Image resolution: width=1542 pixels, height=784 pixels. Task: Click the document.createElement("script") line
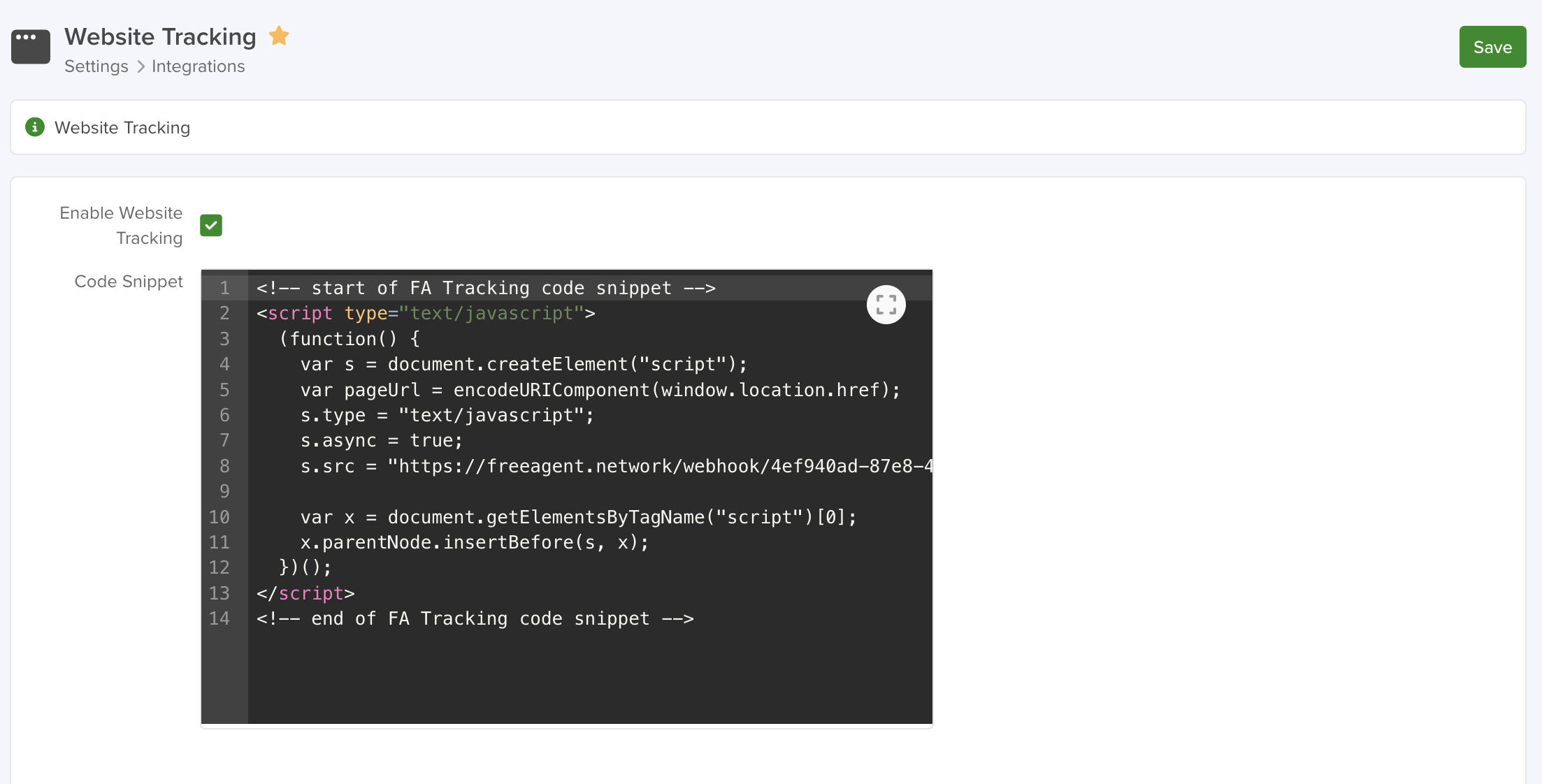pyautogui.click(x=524, y=364)
